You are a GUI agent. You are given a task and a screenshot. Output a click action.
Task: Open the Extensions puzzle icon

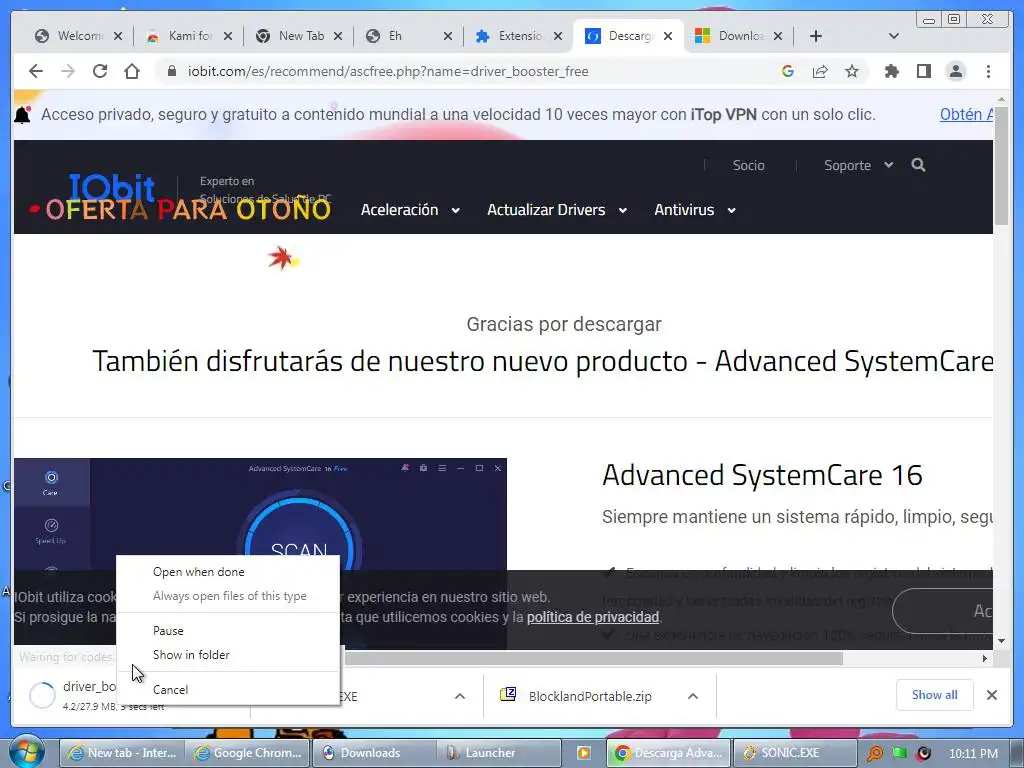[891, 71]
